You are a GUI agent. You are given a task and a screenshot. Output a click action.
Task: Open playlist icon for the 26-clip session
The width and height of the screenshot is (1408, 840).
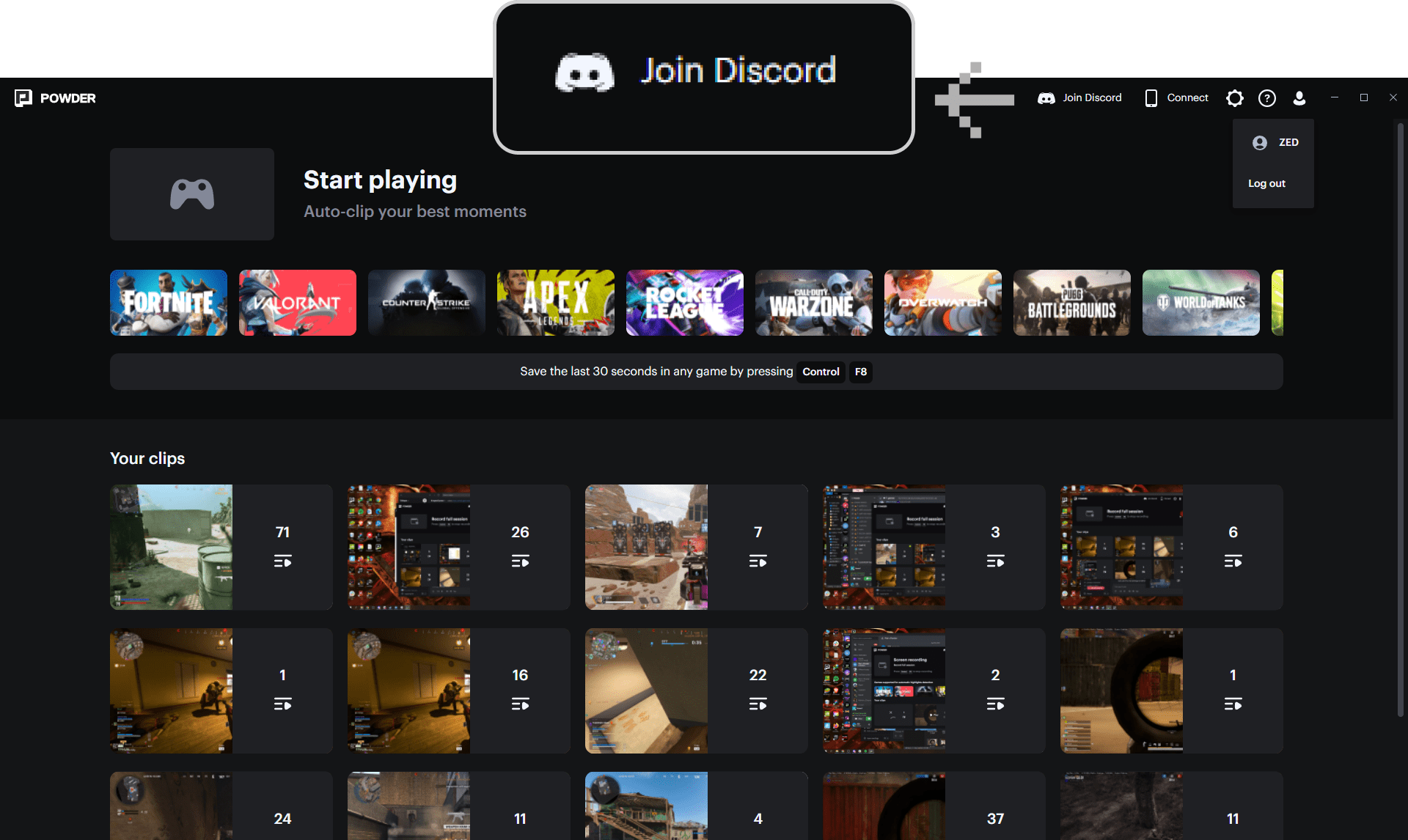click(x=520, y=561)
